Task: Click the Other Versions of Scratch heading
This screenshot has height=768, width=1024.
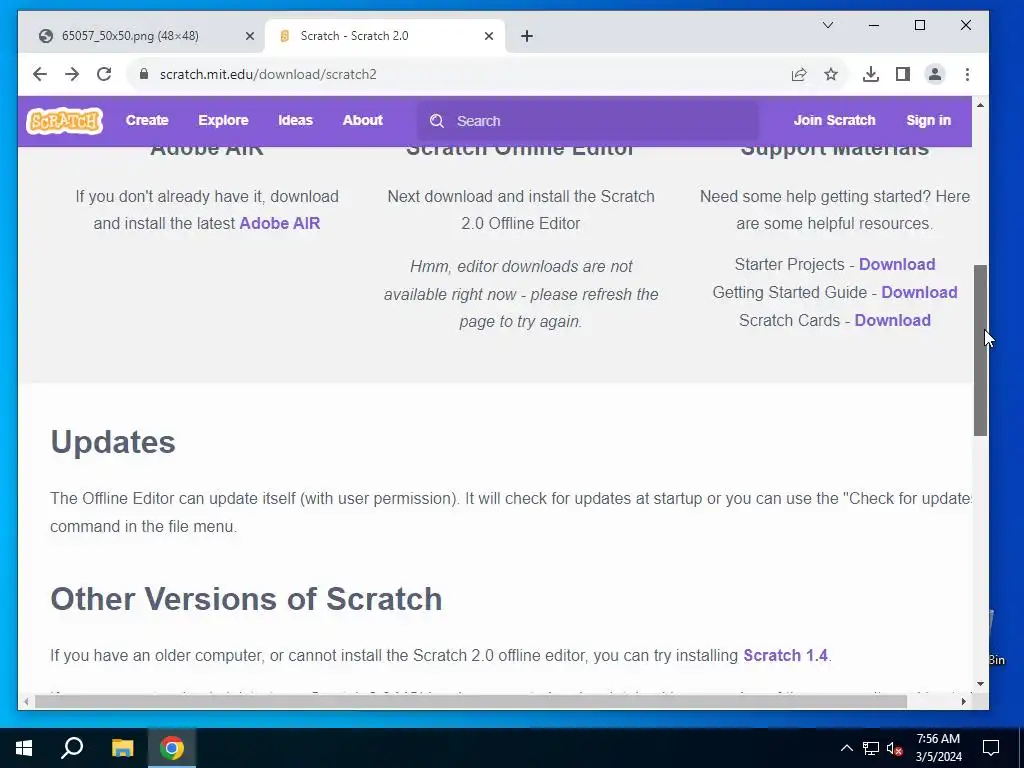Action: point(246,599)
